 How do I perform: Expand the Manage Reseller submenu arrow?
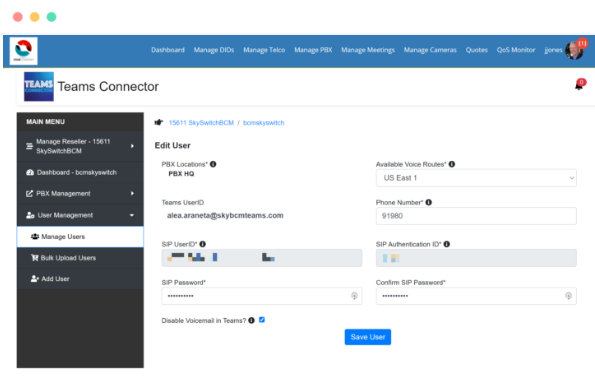point(132,146)
